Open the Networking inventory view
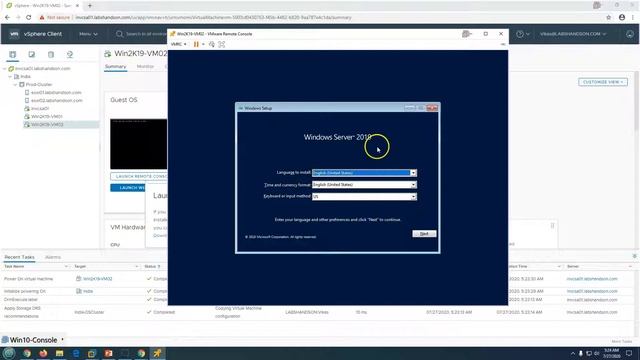 click(70, 54)
